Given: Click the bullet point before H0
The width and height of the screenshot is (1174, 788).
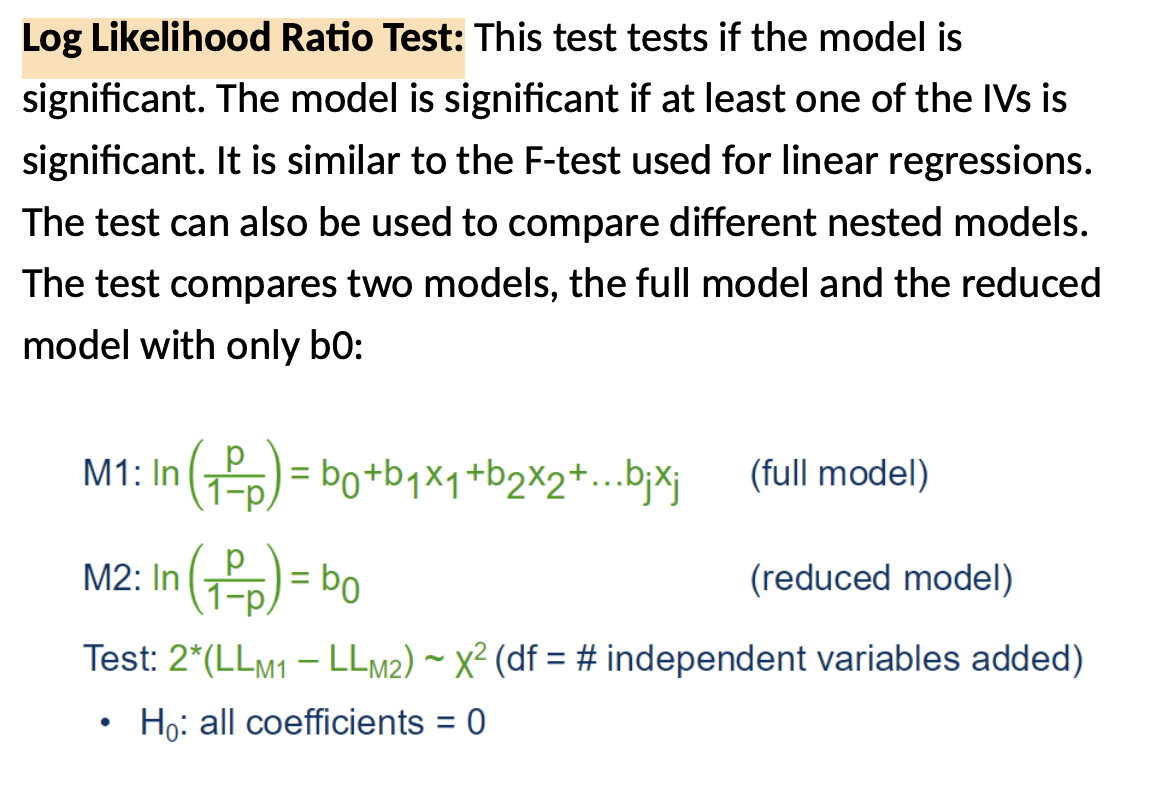Looking at the screenshot, I should [107, 723].
